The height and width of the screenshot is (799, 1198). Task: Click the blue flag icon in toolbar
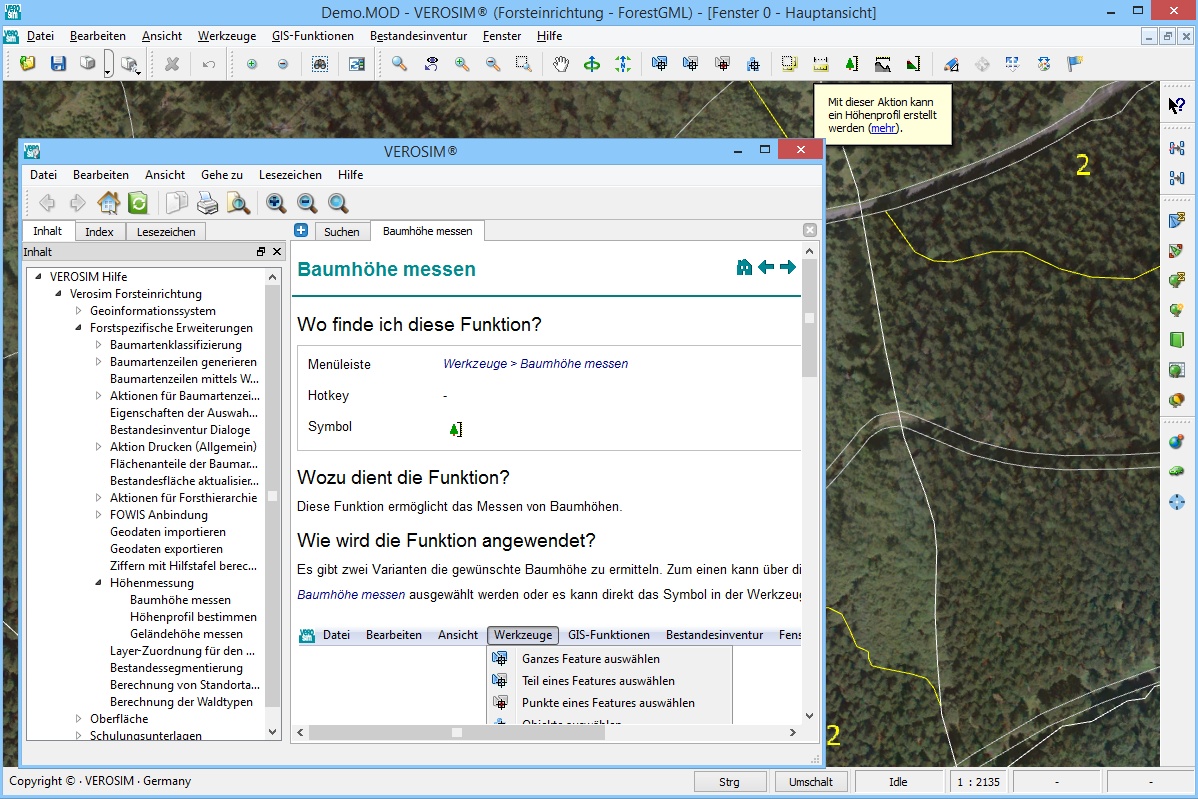pos(1074,64)
